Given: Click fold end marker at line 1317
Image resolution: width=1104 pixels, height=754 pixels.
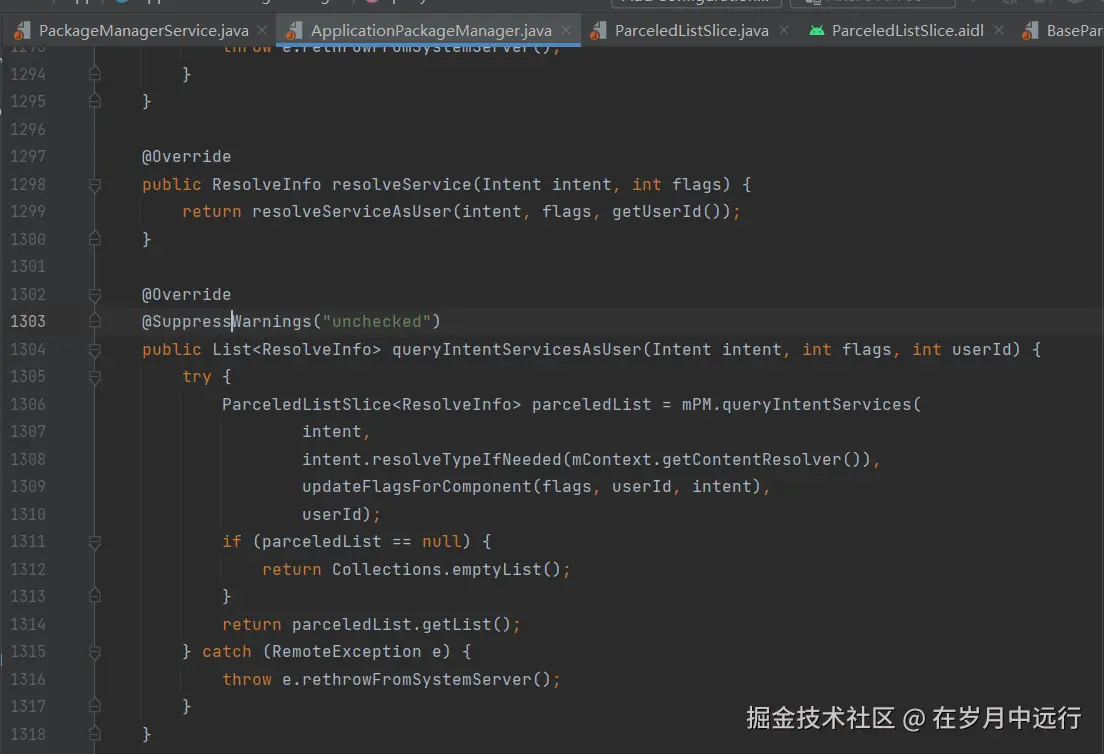Looking at the screenshot, I should pyautogui.click(x=95, y=706).
